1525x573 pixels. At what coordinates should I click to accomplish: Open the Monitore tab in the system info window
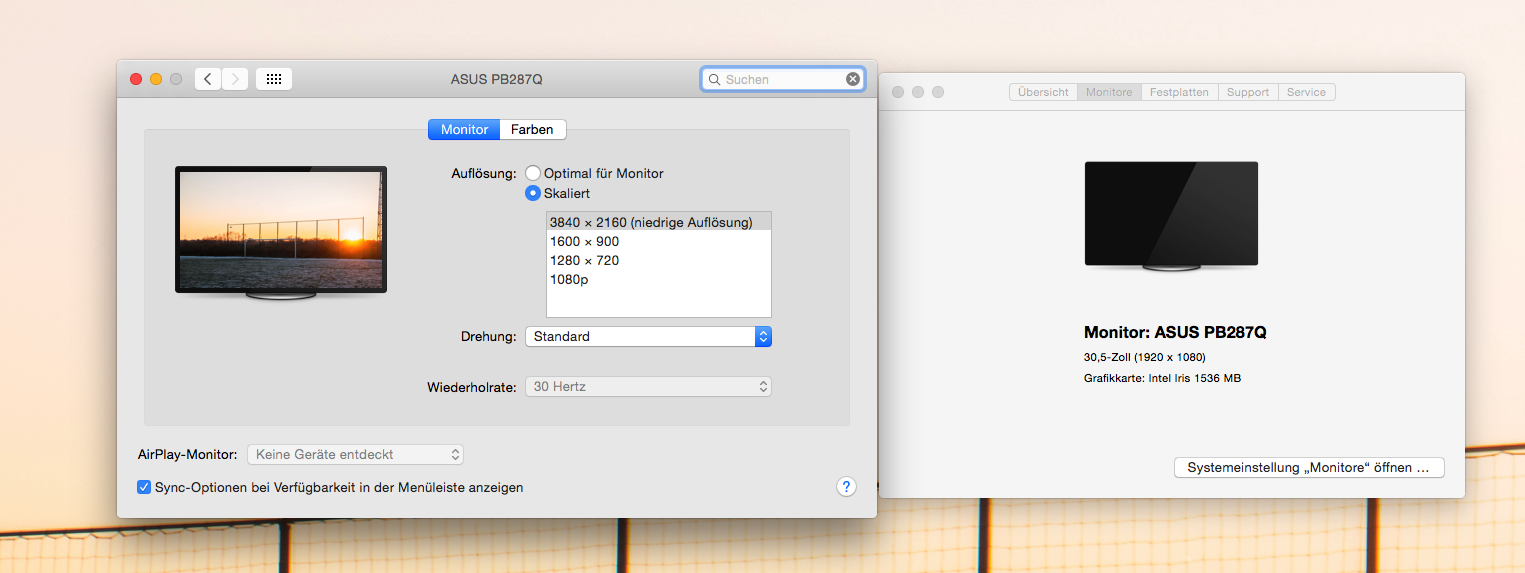(x=1109, y=92)
